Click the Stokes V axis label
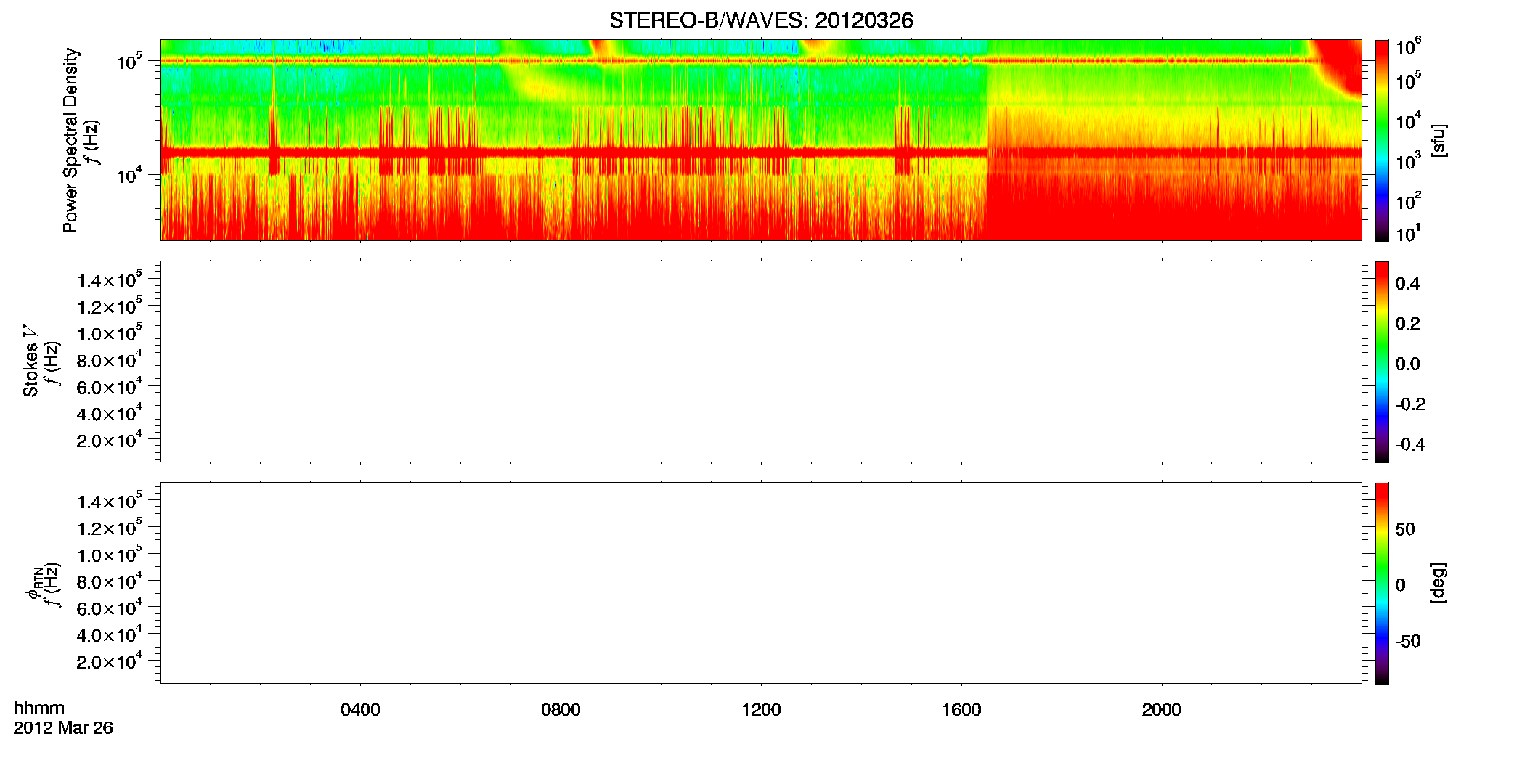This screenshot has height=784, width=1522. coord(30,361)
